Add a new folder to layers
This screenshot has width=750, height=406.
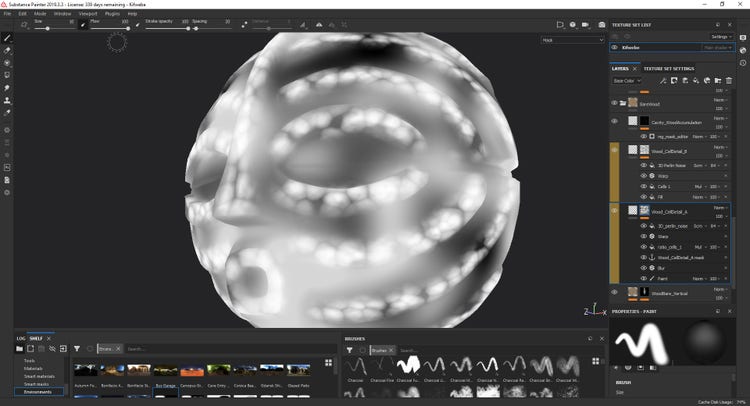tap(717, 81)
